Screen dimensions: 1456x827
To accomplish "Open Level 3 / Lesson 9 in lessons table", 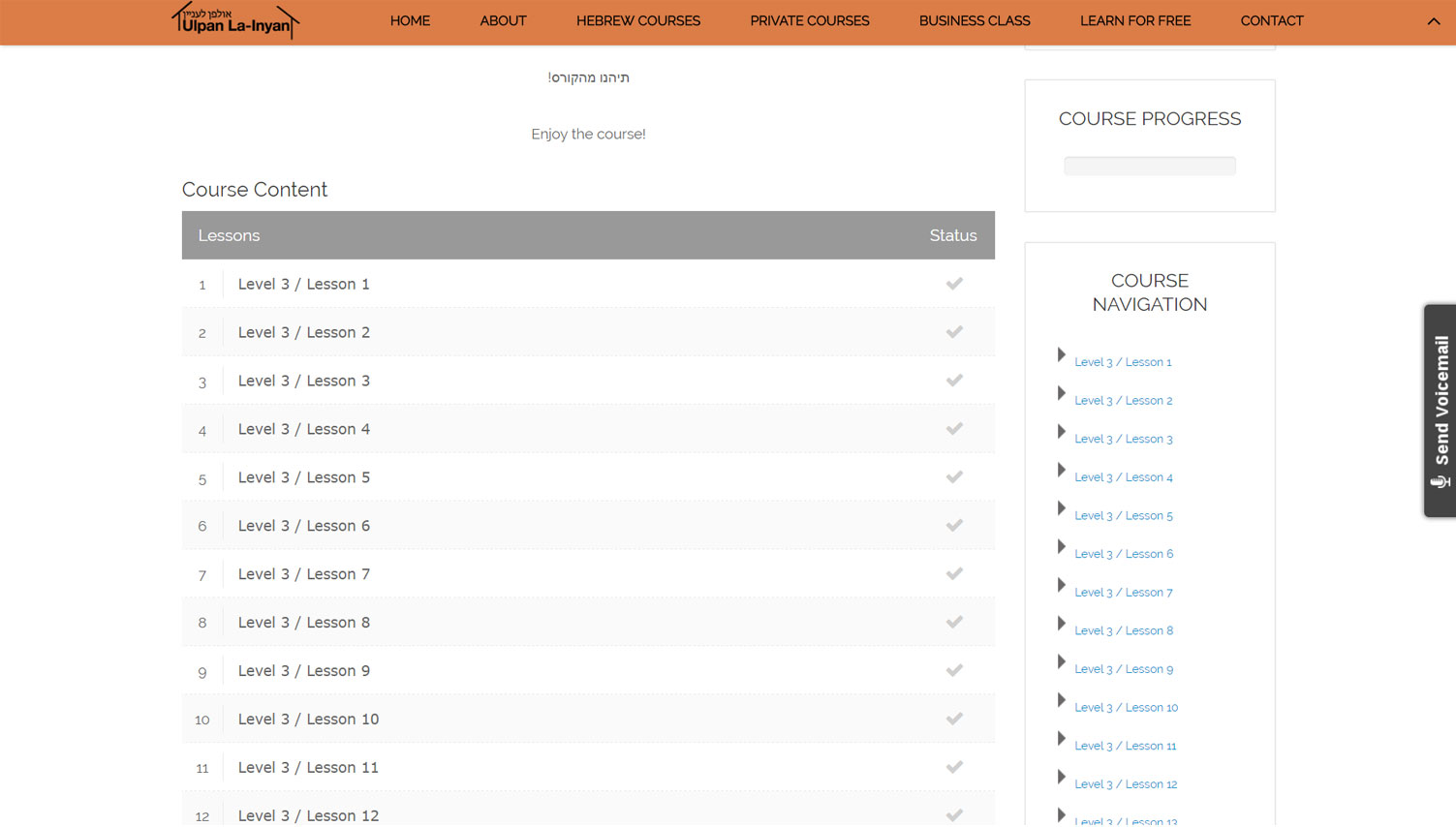I will (x=303, y=671).
